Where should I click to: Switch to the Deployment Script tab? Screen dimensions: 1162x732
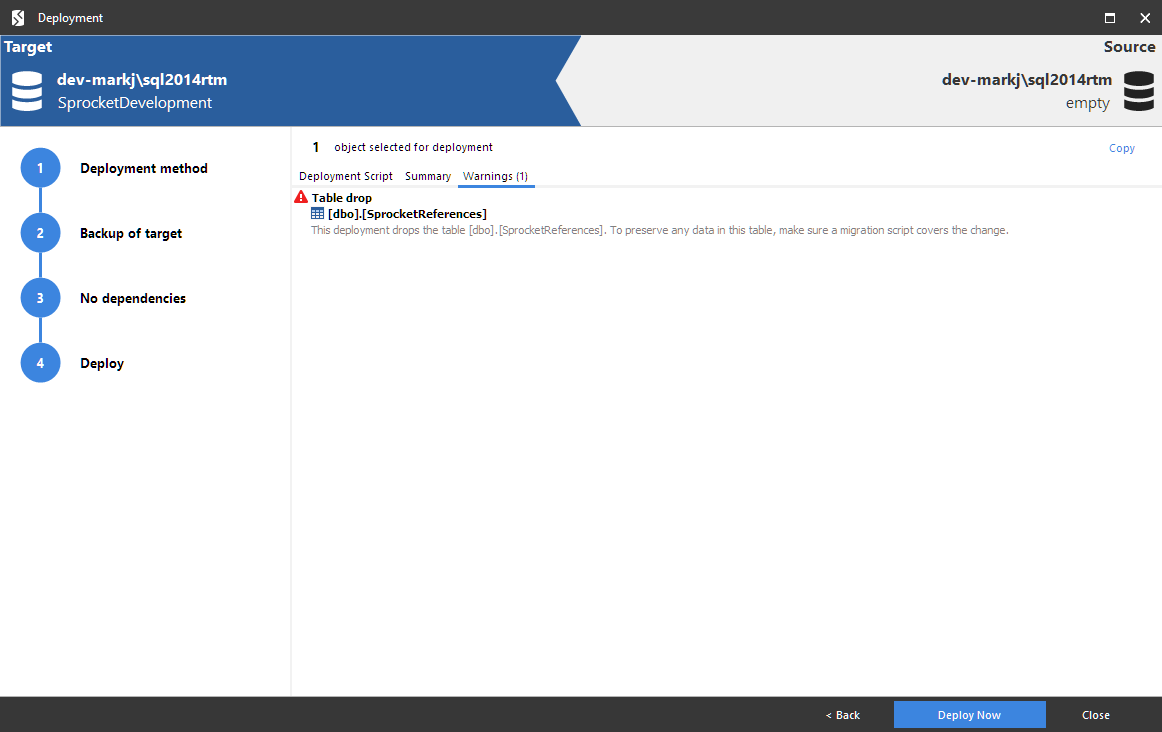pos(345,175)
